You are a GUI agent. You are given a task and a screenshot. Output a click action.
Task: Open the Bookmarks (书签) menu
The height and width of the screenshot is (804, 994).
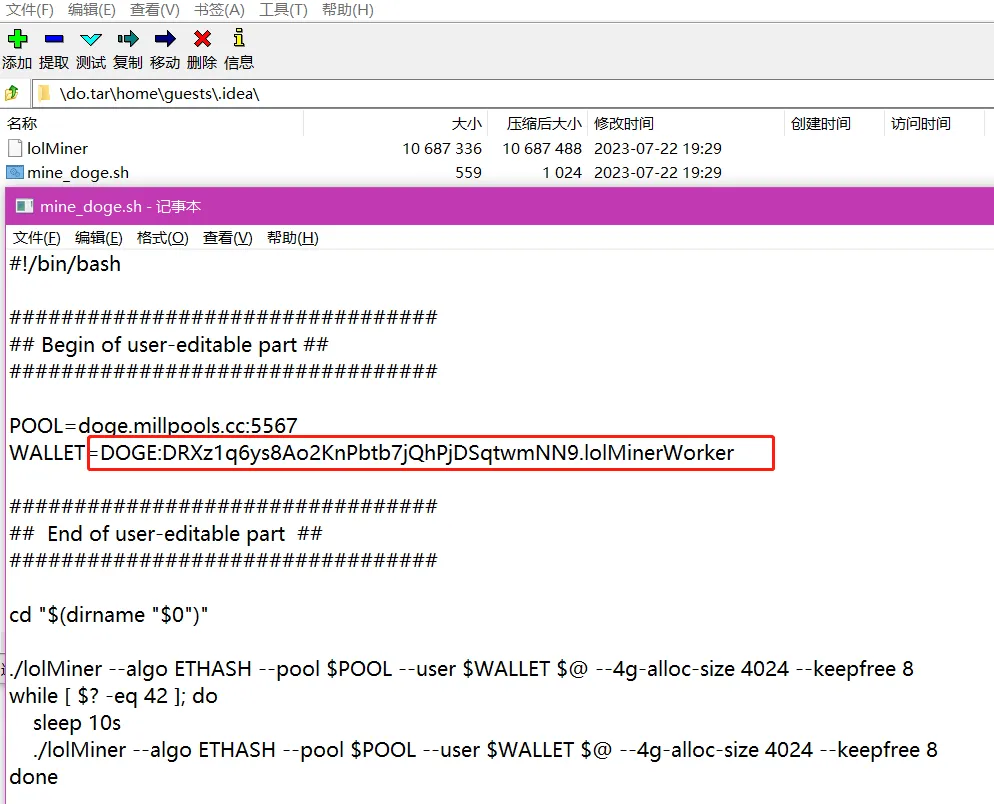click(x=219, y=10)
